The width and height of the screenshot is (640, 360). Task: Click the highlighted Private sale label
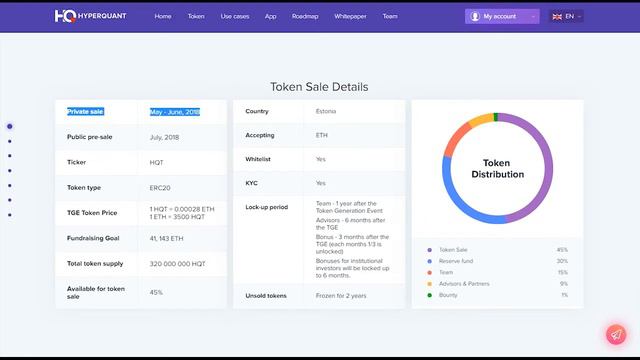tap(85, 111)
